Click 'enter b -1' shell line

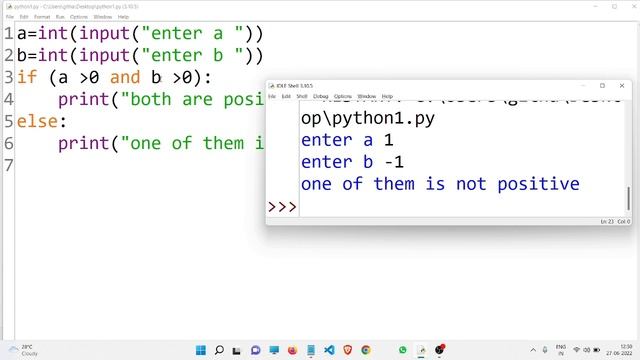352,162
